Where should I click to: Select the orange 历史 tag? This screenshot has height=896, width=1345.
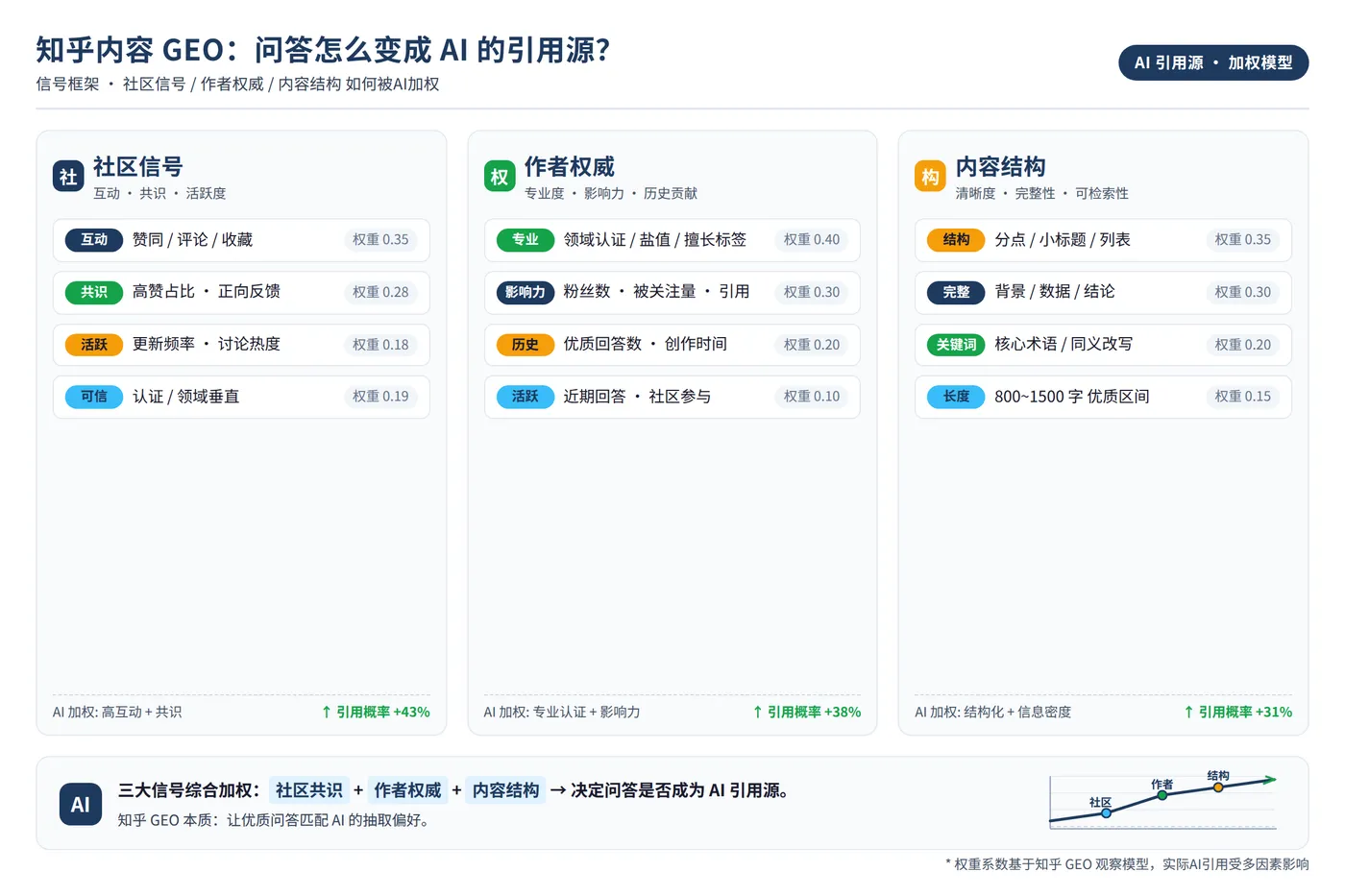(526, 344)
